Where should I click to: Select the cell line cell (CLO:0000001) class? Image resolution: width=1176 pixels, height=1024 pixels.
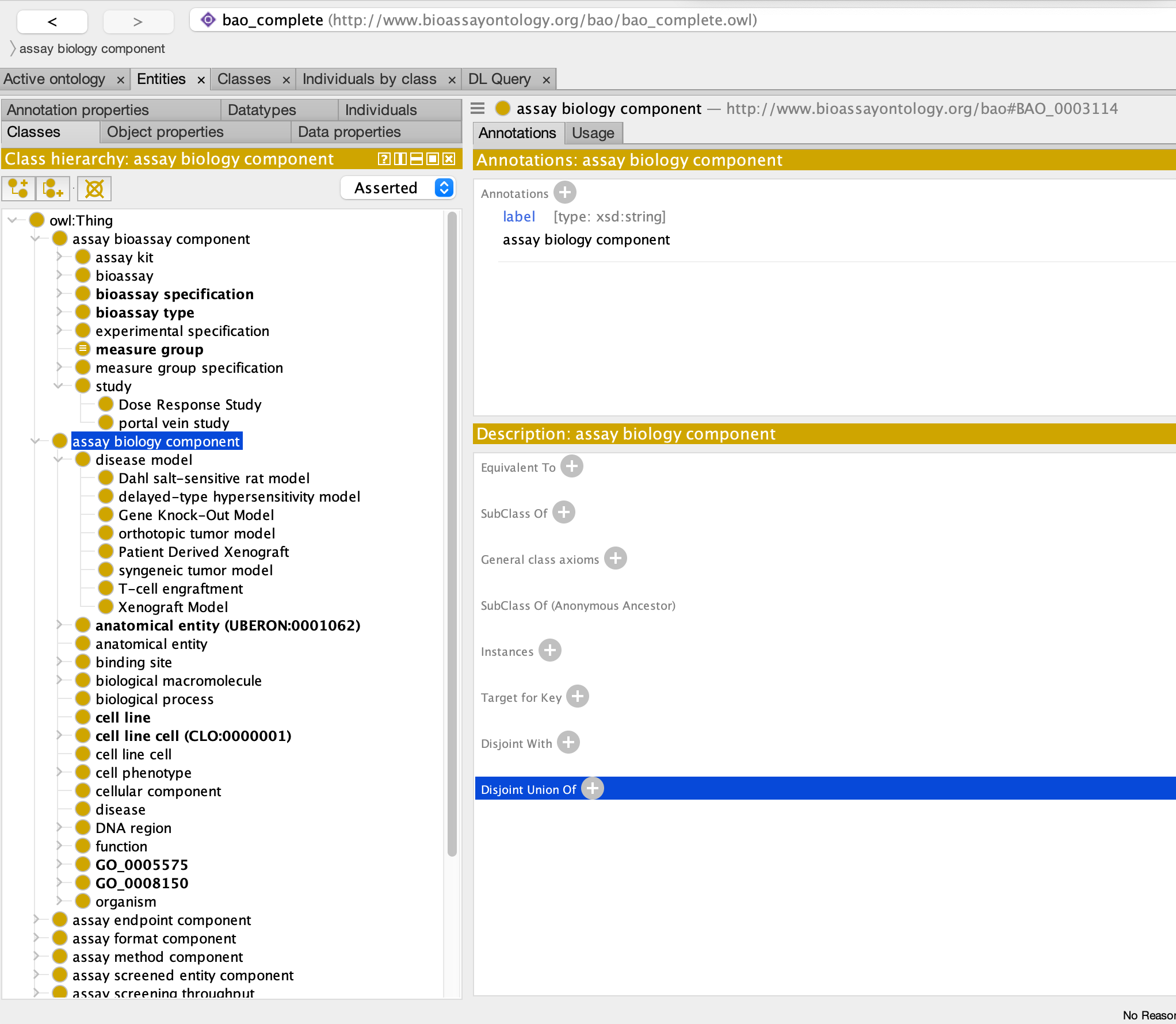point(193,736)
